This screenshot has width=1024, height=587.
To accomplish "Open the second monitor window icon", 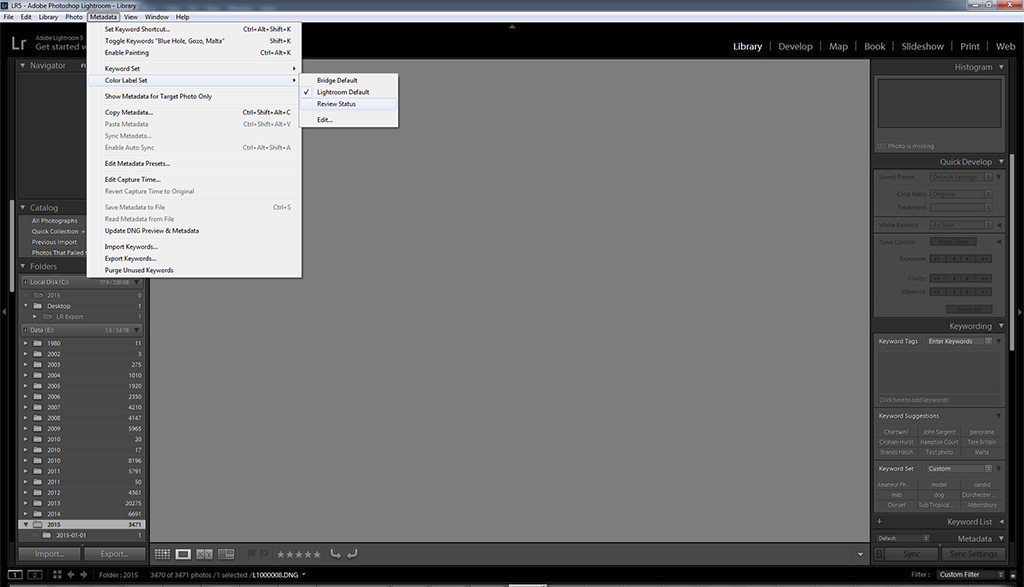I will click(x=33, y=575).
